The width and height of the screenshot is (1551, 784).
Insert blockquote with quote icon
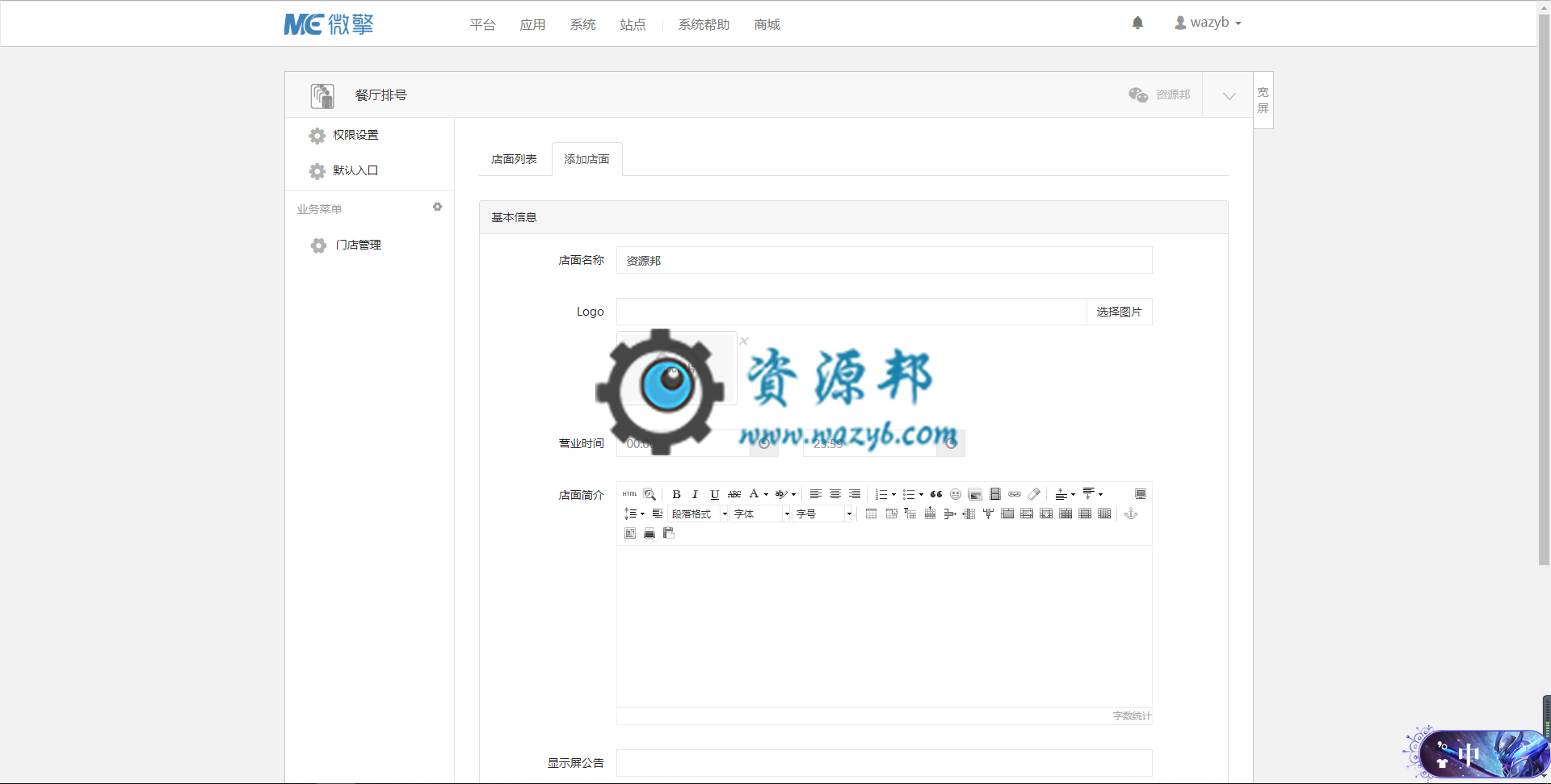[x=936, y=494]
